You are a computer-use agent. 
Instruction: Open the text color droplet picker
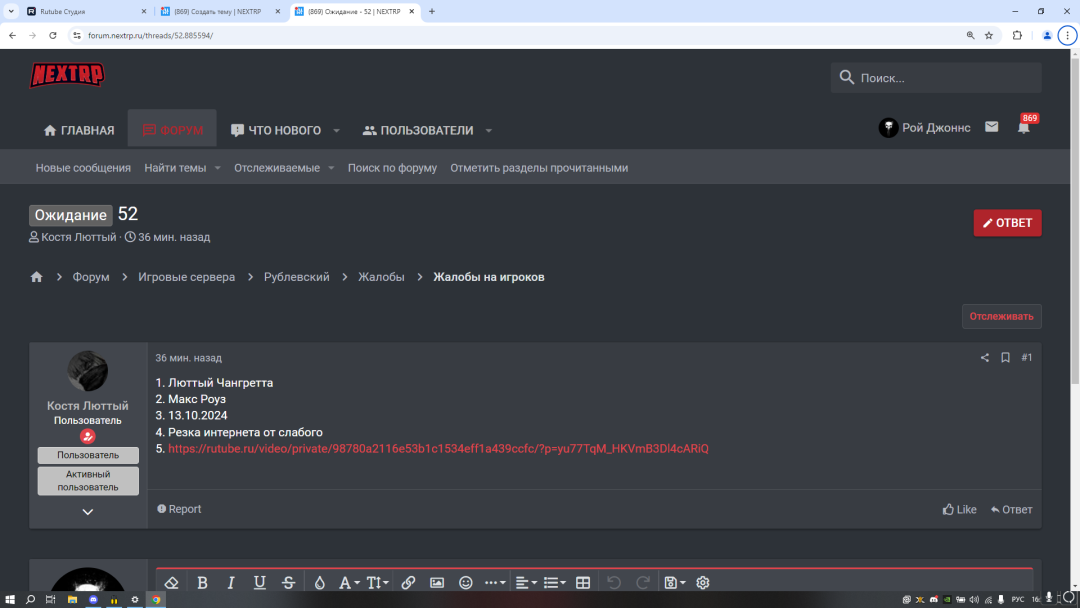pos(320,583)
